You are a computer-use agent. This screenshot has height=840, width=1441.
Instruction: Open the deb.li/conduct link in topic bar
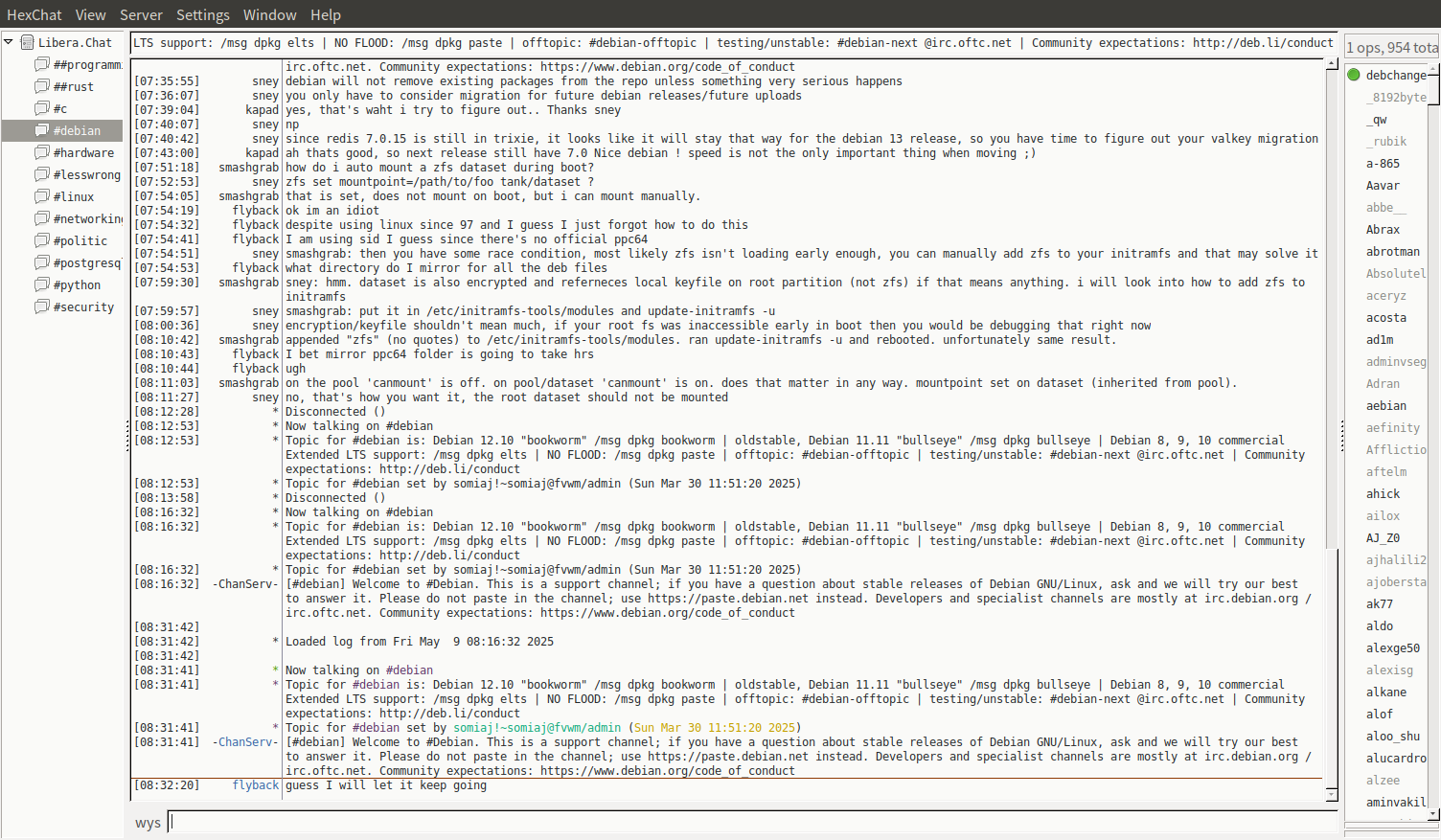pos(1263,43)
